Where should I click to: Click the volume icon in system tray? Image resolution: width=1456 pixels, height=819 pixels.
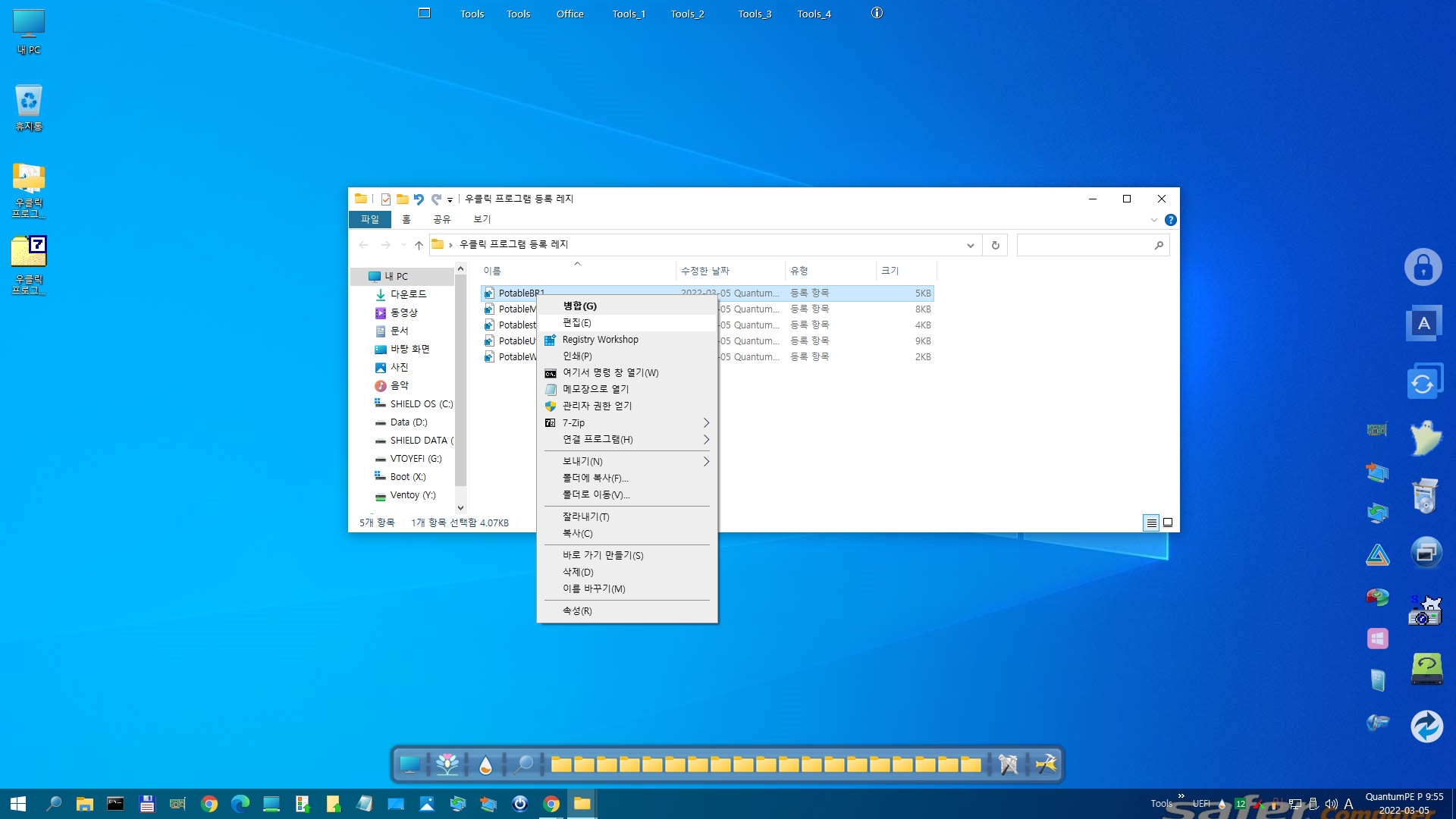(1331, 804)
